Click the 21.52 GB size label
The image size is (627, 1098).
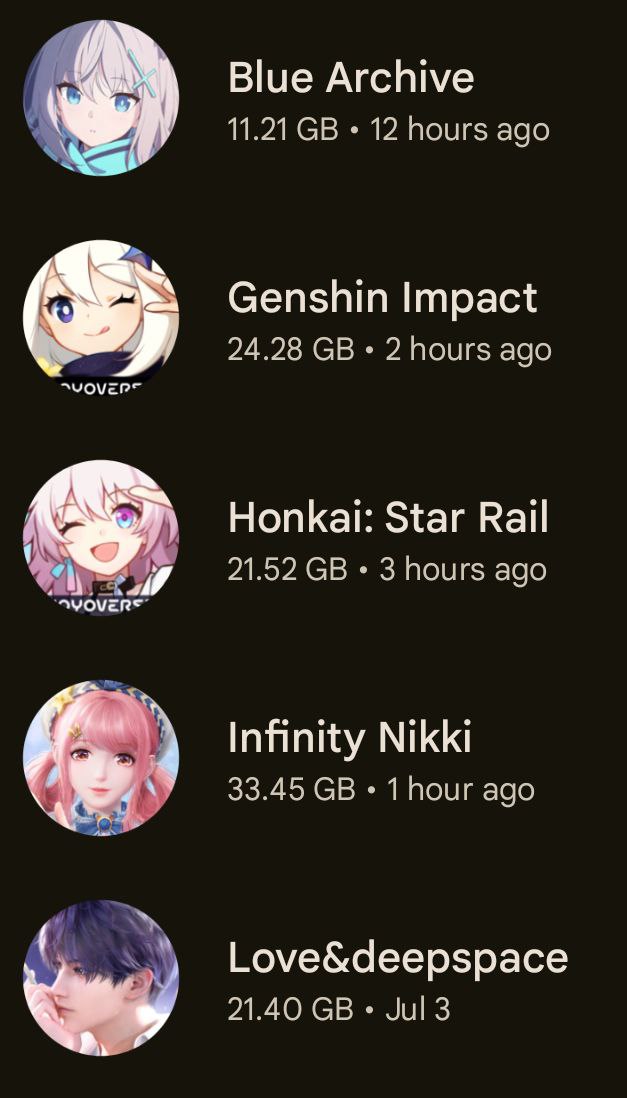pyautogui.click(x=287, y=569)
